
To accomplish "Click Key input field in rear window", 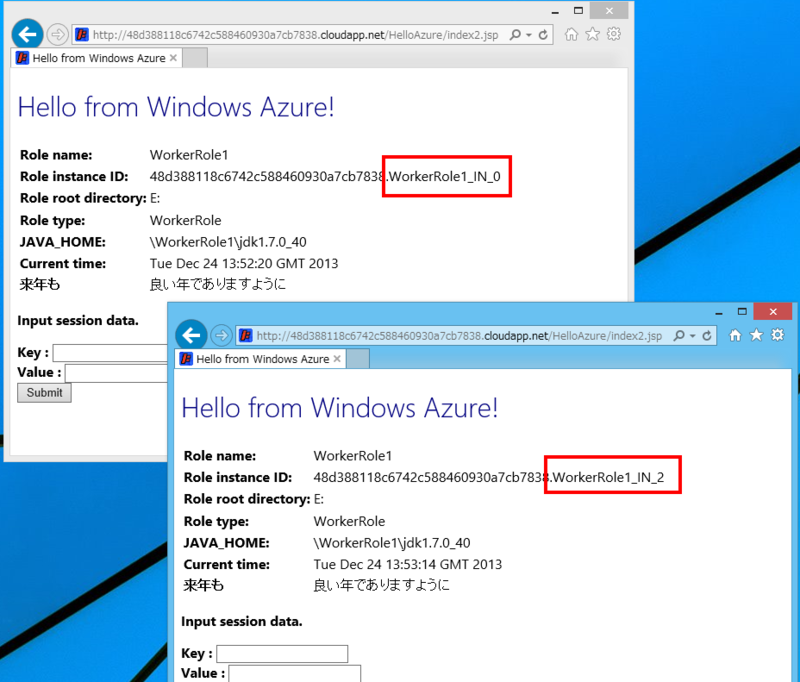I will (110, 353).
